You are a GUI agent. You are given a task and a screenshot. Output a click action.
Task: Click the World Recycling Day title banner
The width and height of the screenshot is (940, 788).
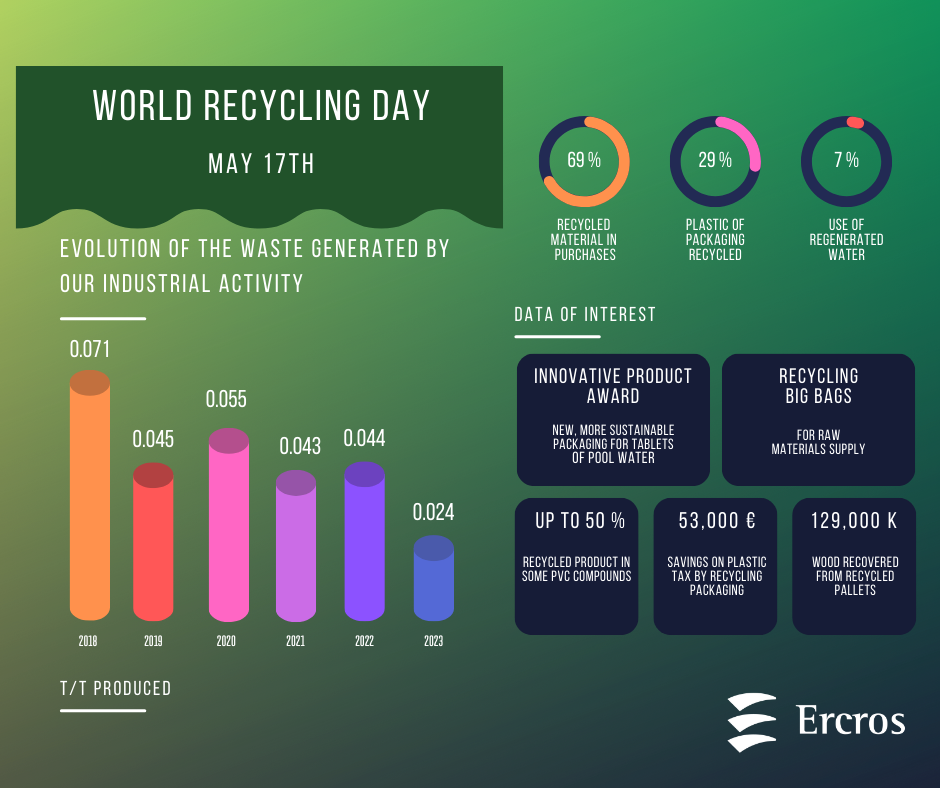pos(260,130)
